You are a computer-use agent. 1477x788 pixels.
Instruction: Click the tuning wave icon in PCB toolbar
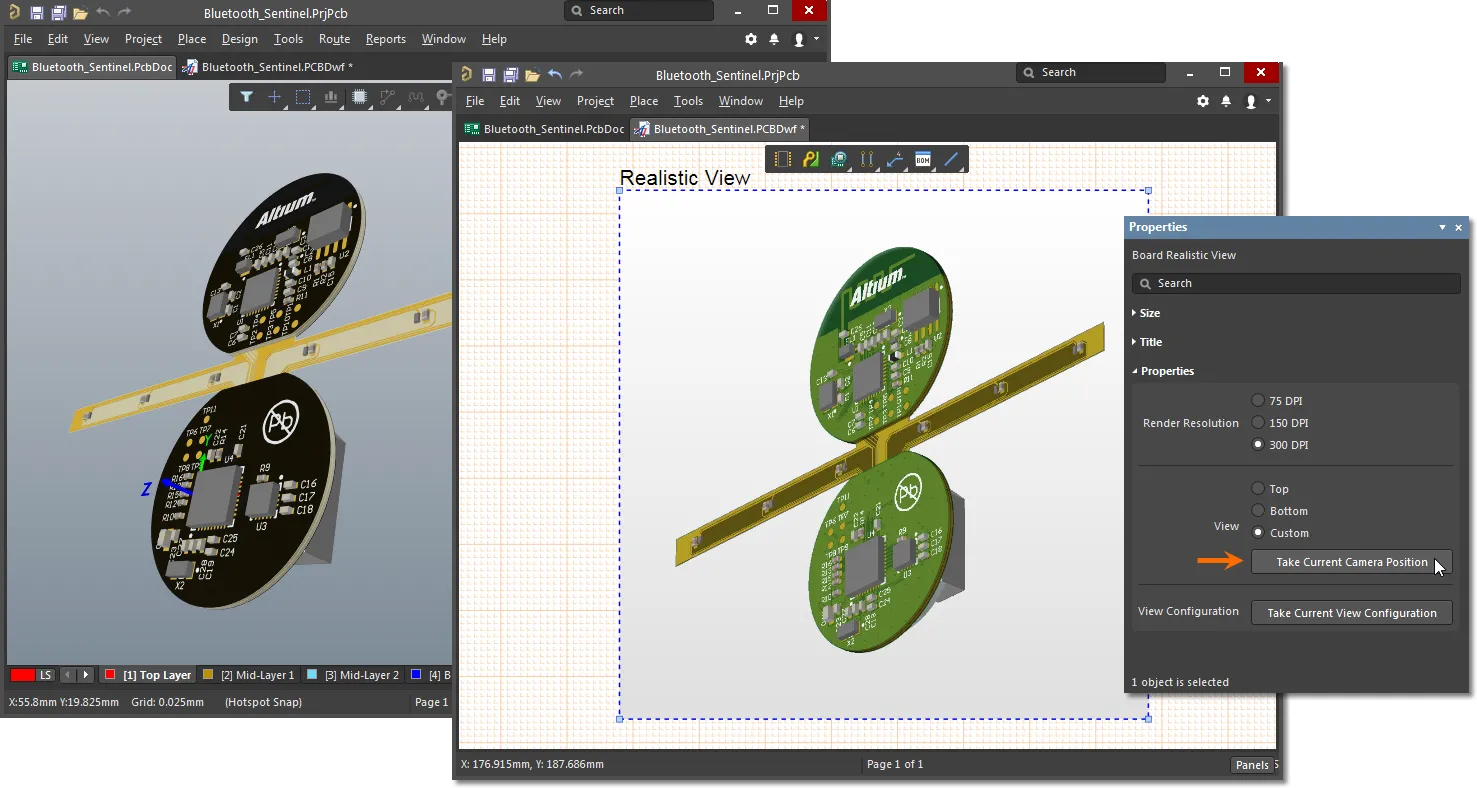(x=416, y=97)
